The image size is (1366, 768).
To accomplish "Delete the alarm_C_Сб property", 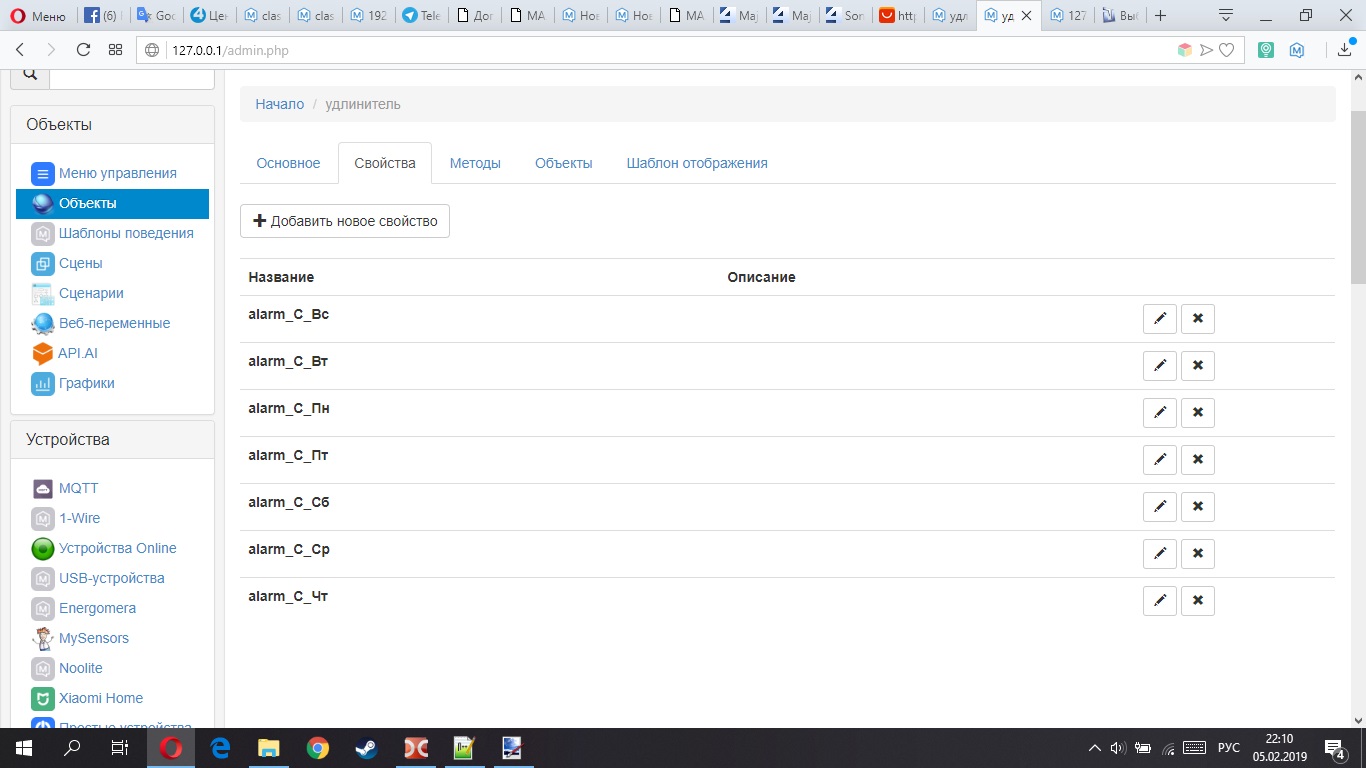I will point(1198,507).
